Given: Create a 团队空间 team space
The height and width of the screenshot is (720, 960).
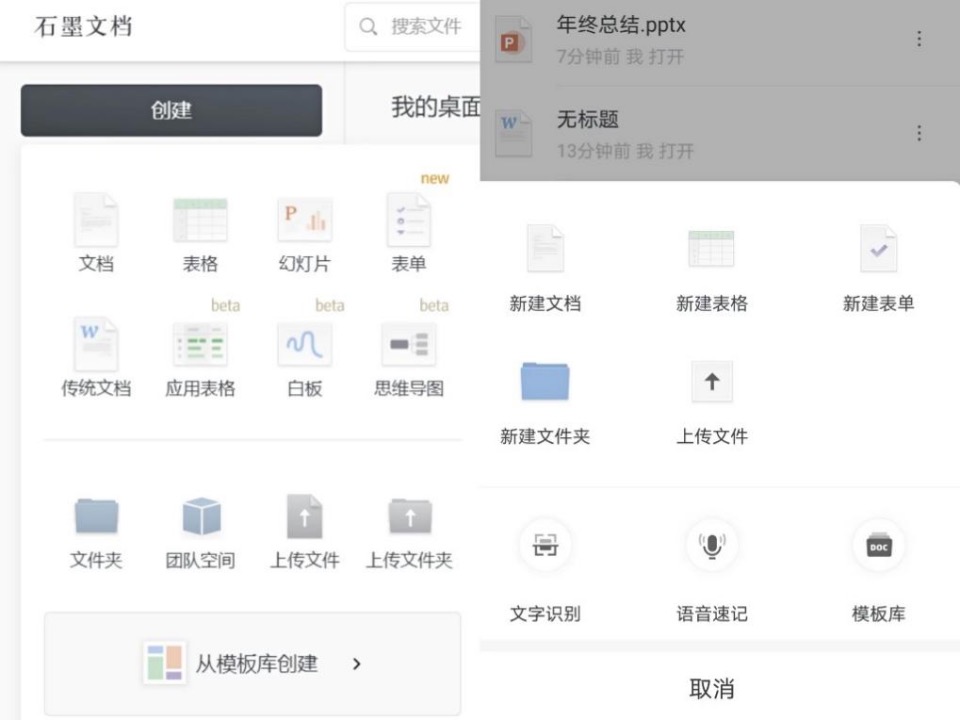Looking at the screenshot, I should [x=200, y=517].
